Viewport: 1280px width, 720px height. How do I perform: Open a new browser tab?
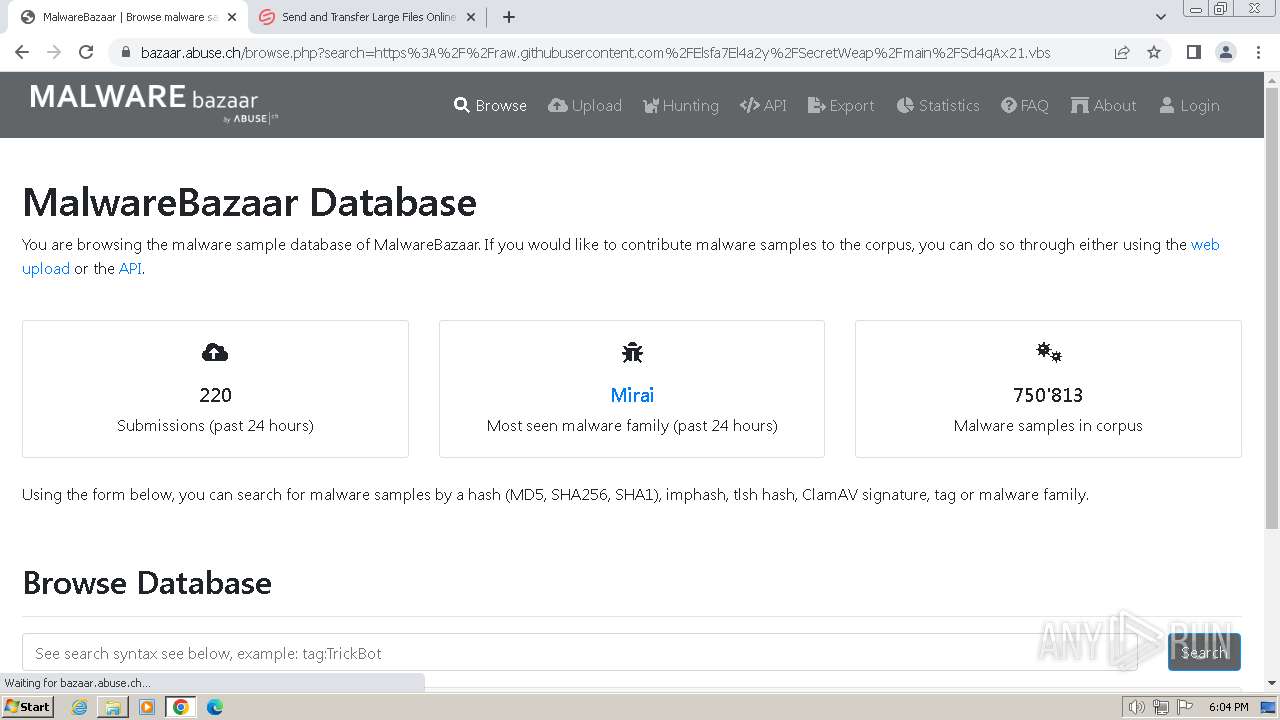[509, 17]
